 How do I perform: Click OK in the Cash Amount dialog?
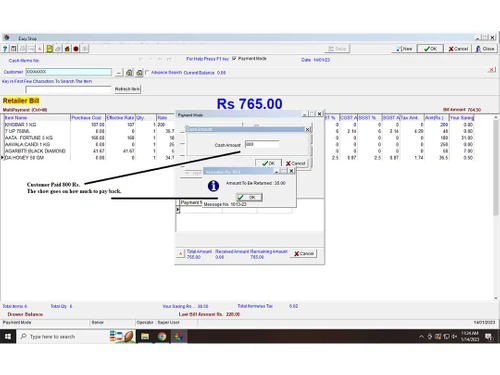[268, 163]
